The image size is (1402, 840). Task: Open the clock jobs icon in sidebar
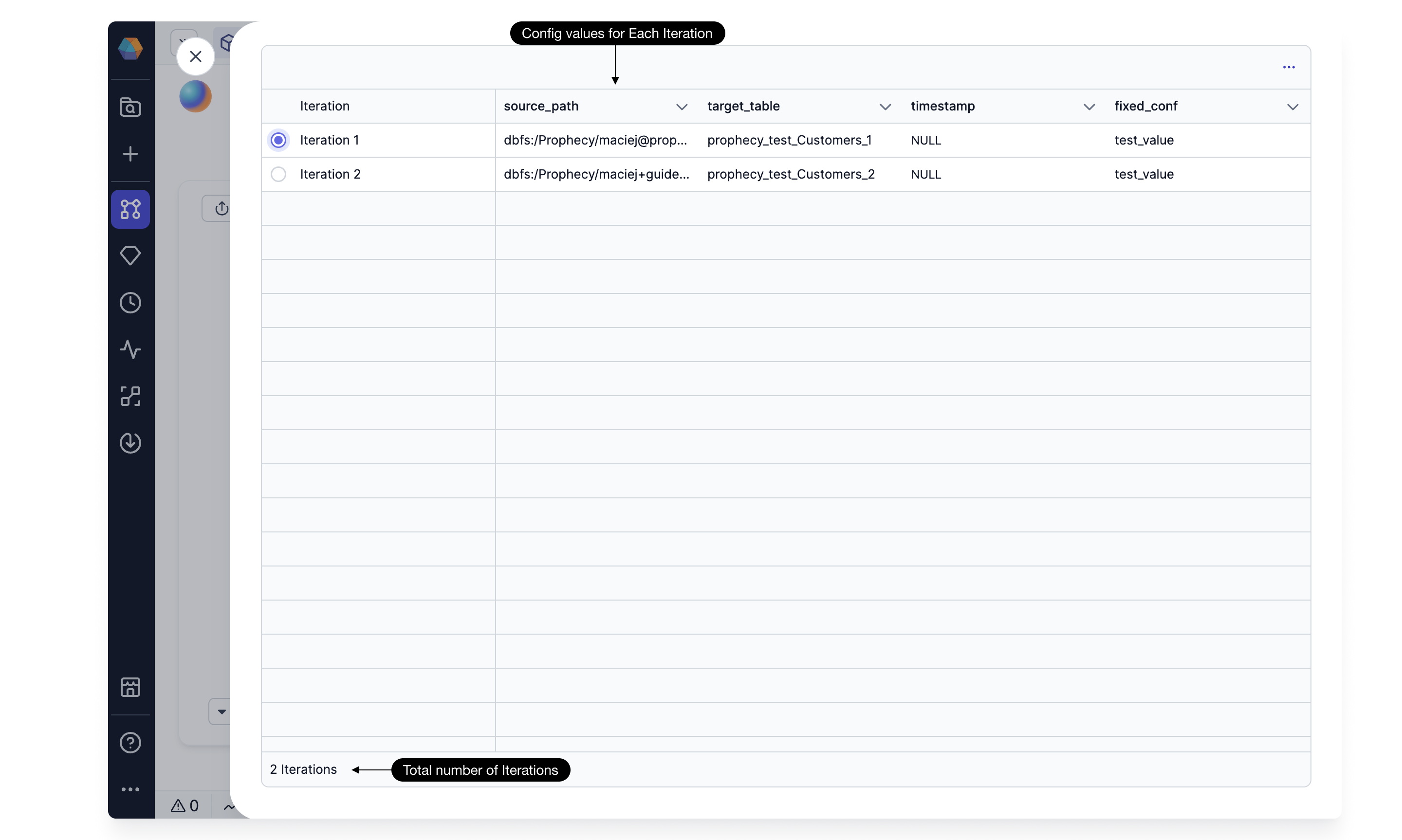coord(130,303)
